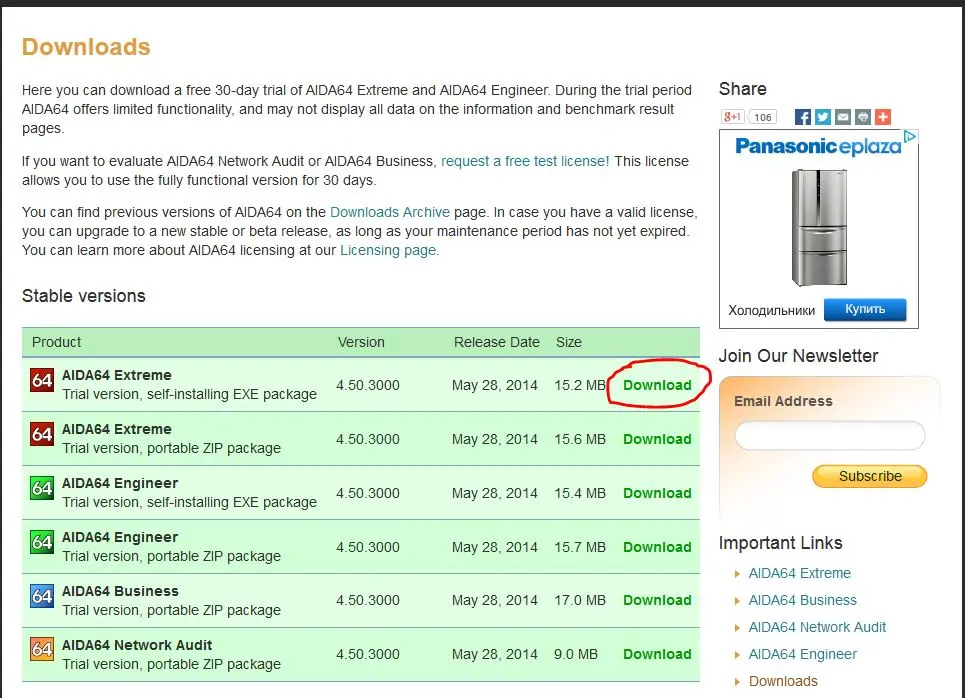
Task: Click the AIDA64 Business product name
Action: pos(120,592)
